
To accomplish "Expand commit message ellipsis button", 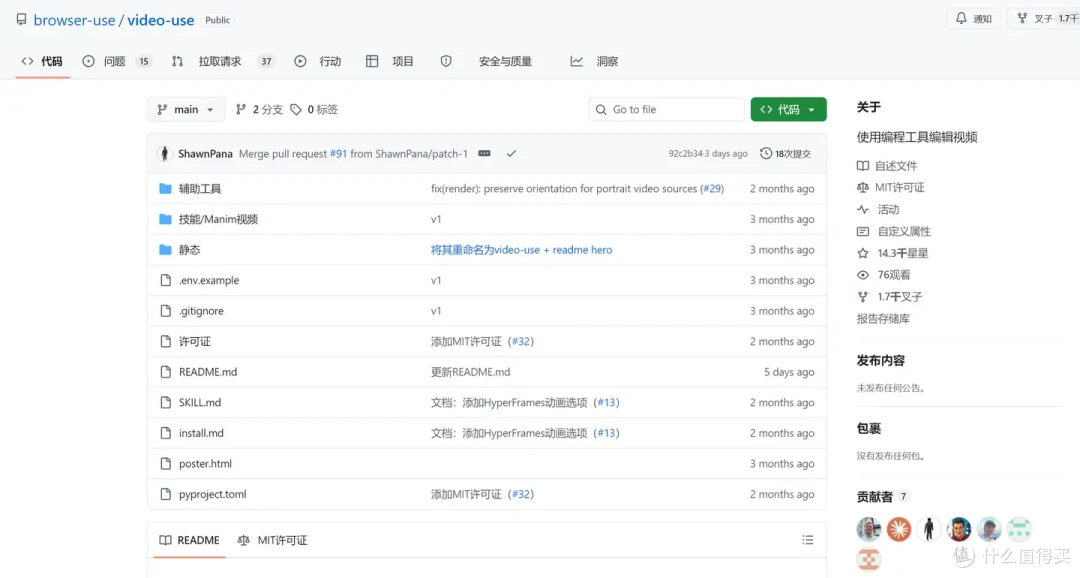I will click(484, 154).
